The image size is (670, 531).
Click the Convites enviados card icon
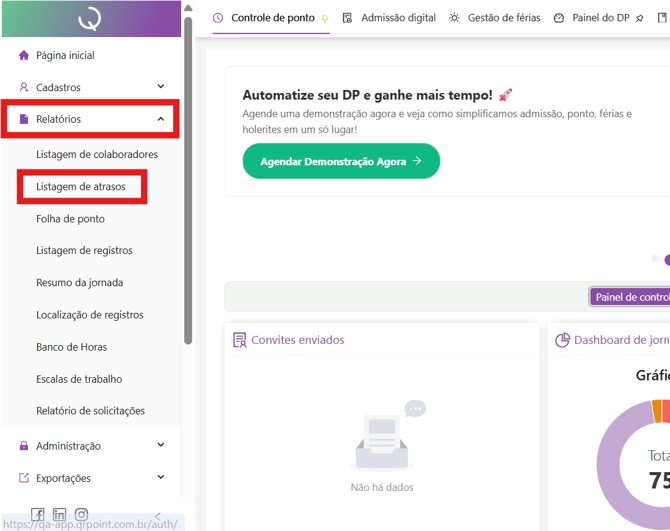239,340
